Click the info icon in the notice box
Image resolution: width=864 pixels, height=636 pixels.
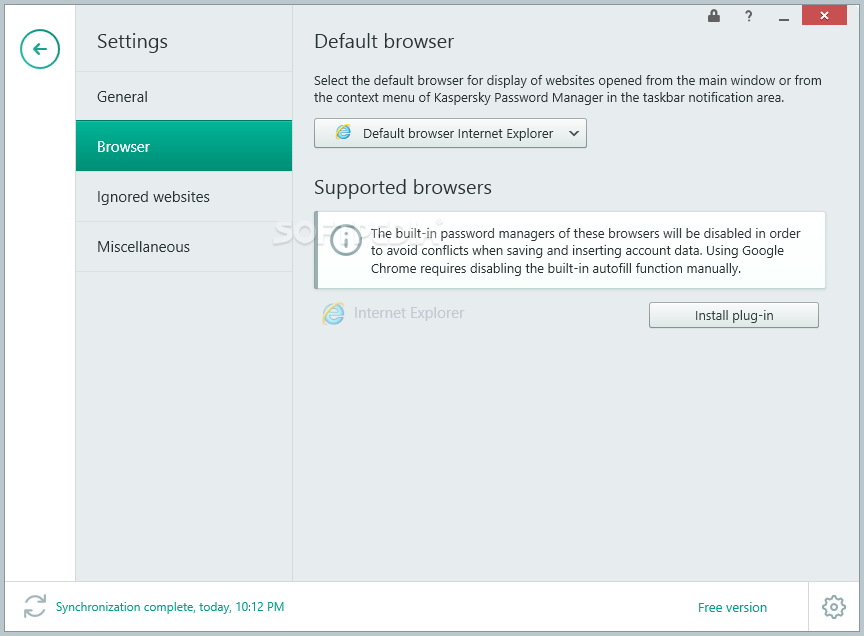coord(345,240)
